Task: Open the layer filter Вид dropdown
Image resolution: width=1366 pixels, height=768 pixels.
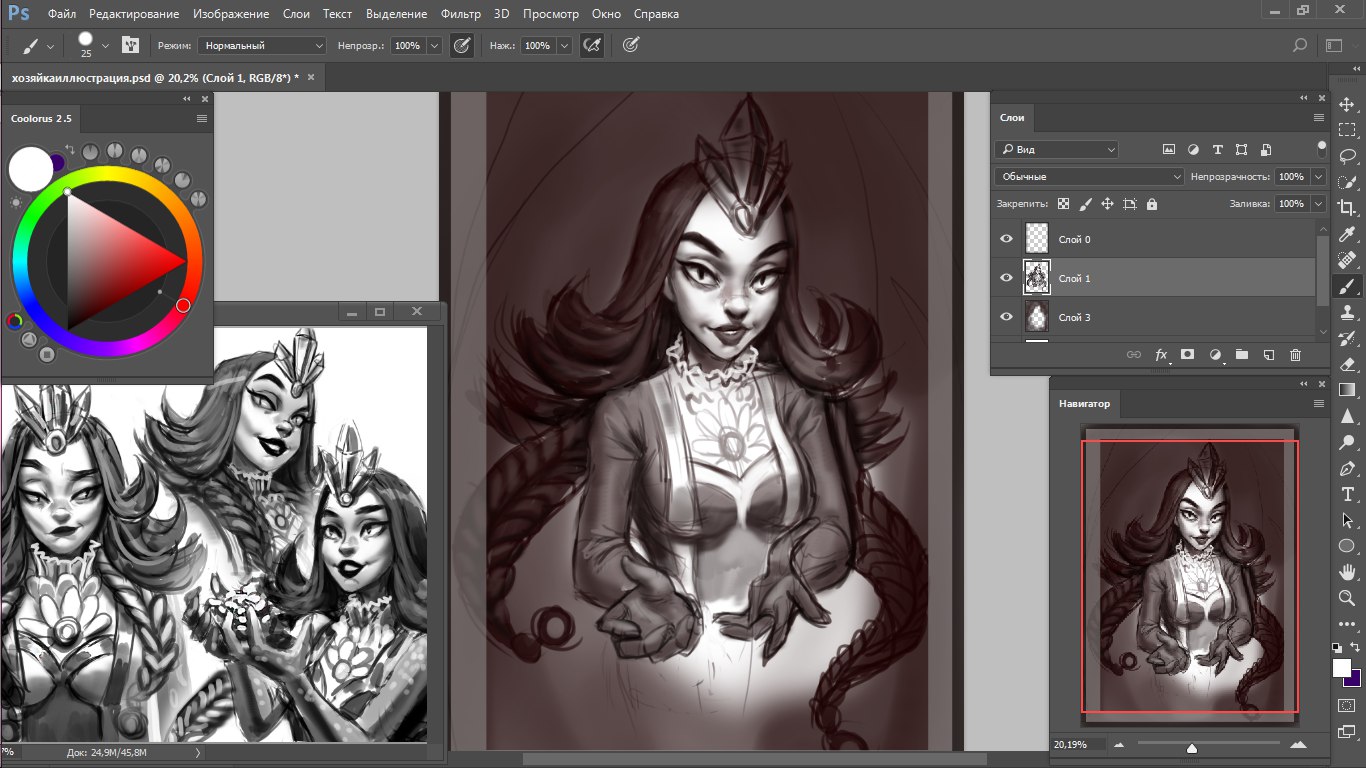Action: pos(1057,150)
